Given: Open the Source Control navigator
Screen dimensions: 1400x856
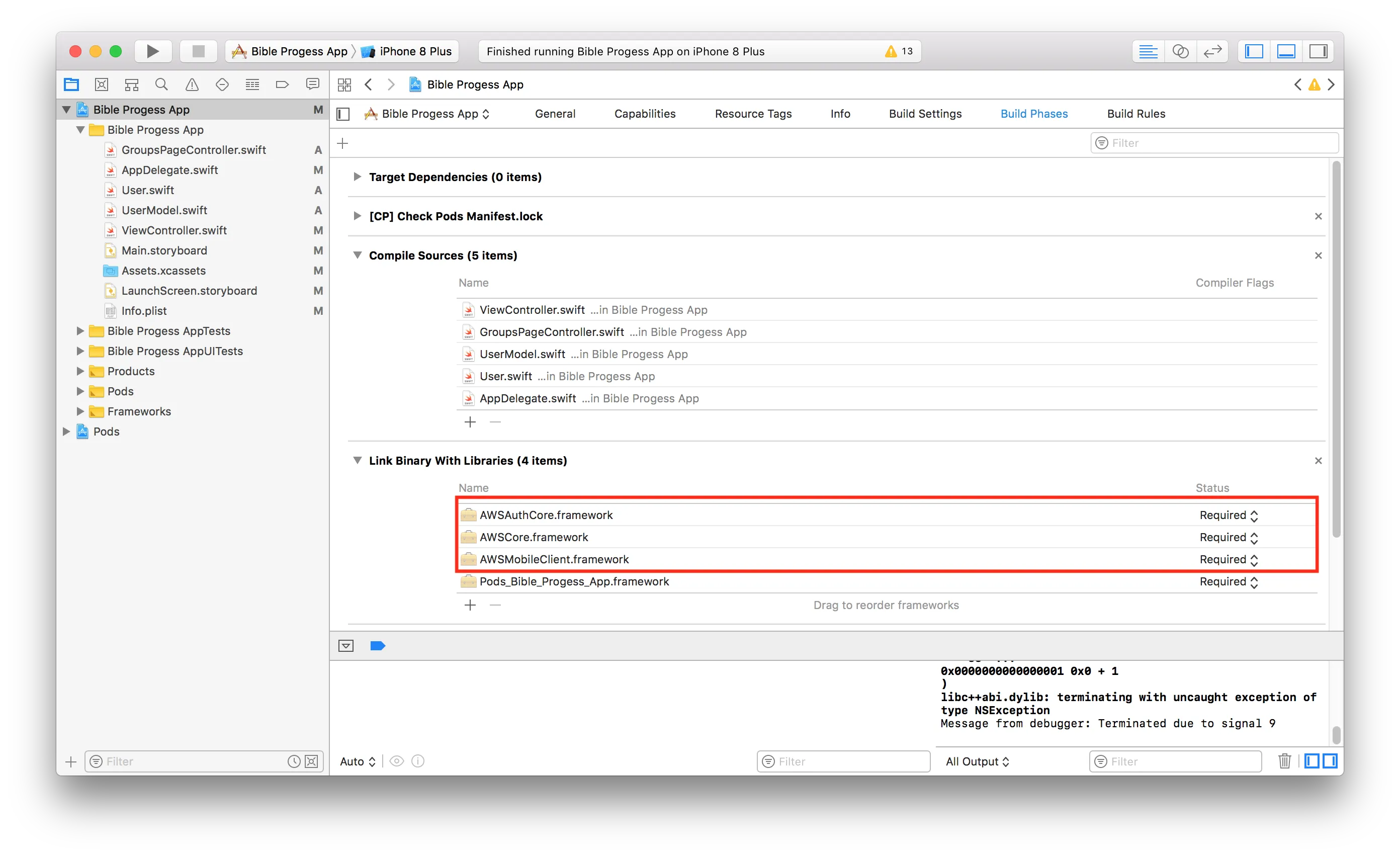Looking at the screenshot, I should [102, 84].
